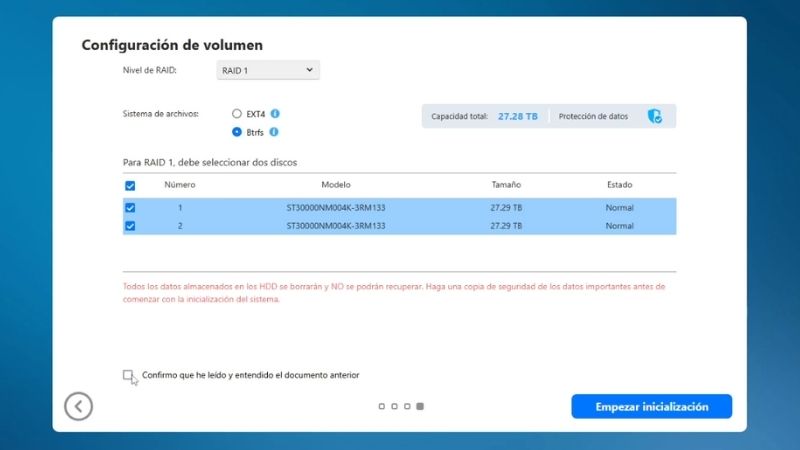The width and height of the screenshot is (800, 450).
Task: Click the Confirmo que he leído label text
Action: click(251, 375)
